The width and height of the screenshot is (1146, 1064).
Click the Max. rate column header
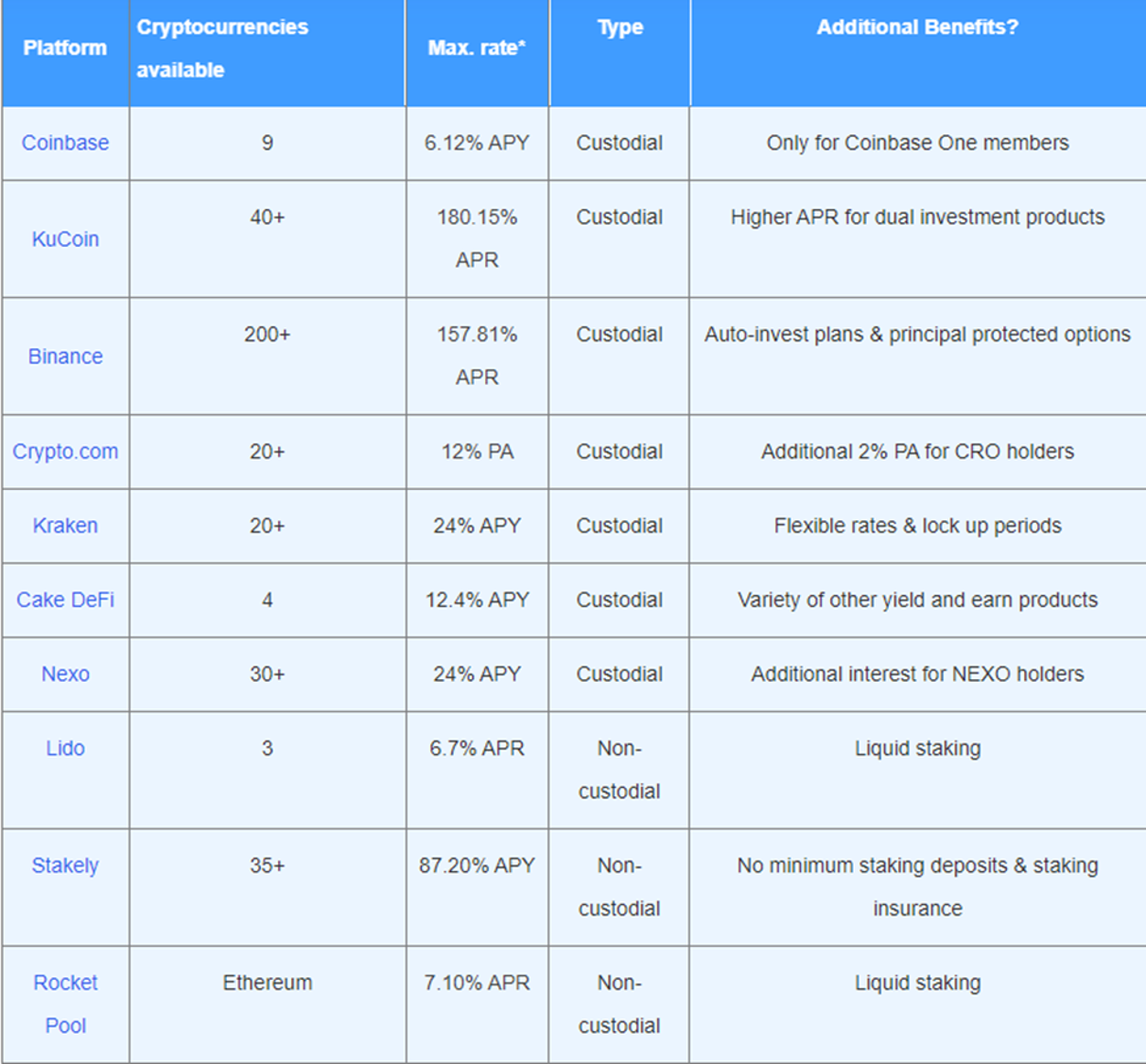pos(477,48)
